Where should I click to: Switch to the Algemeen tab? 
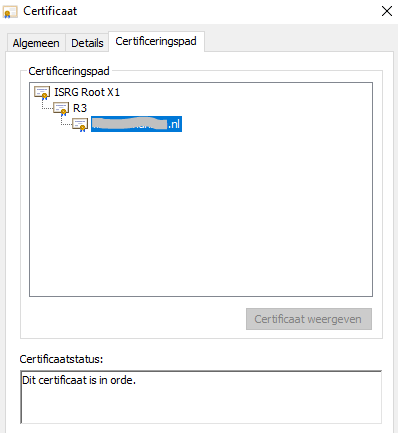[x=36, y=43]
